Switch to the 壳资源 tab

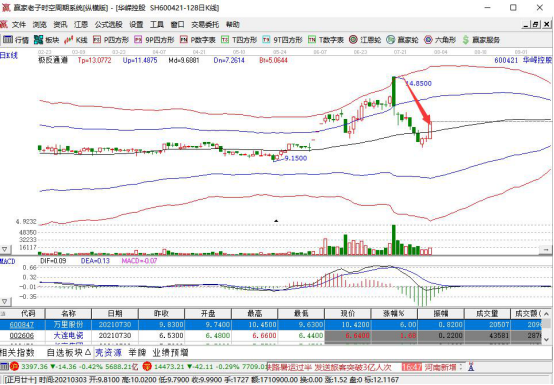108,352
